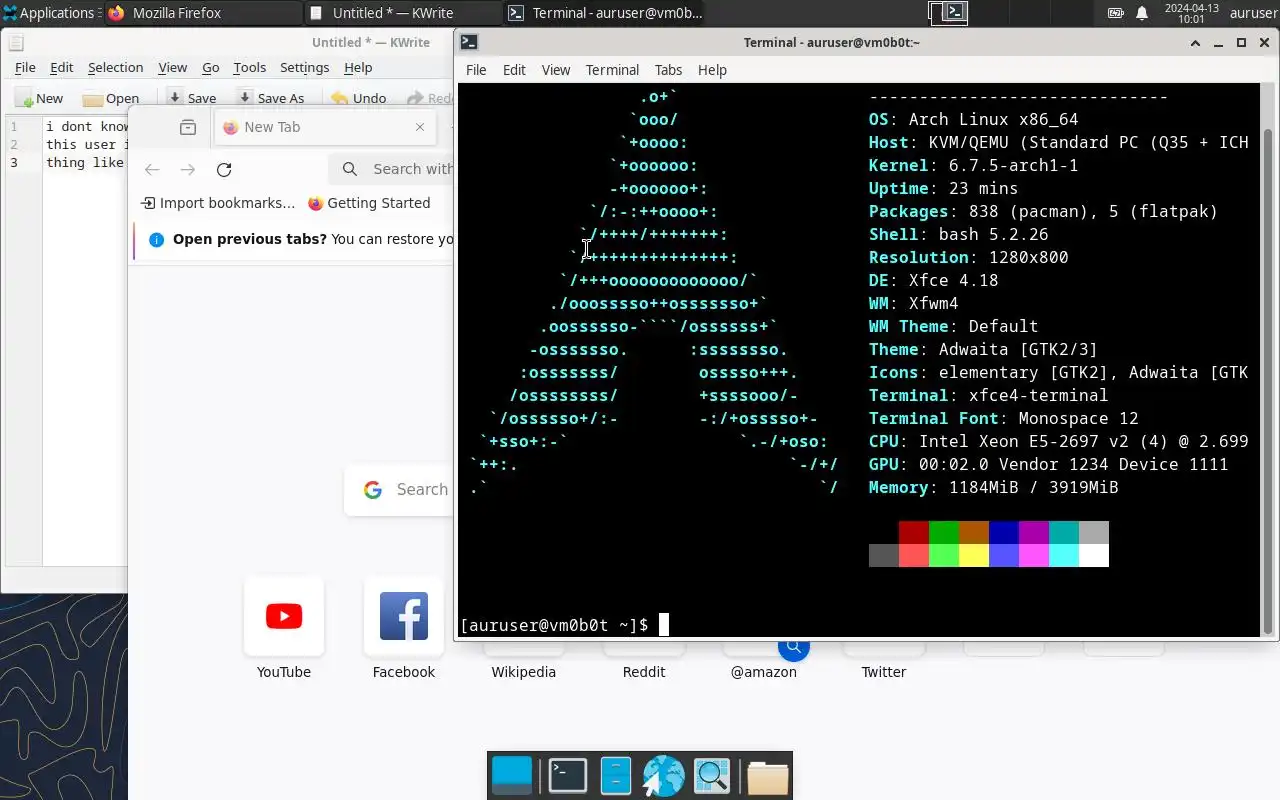The height and width of the screenshot is (800, 1280).
Task: Open the Facebook shortcut tile
Action: pyautogui.click(x=404, y=616)
